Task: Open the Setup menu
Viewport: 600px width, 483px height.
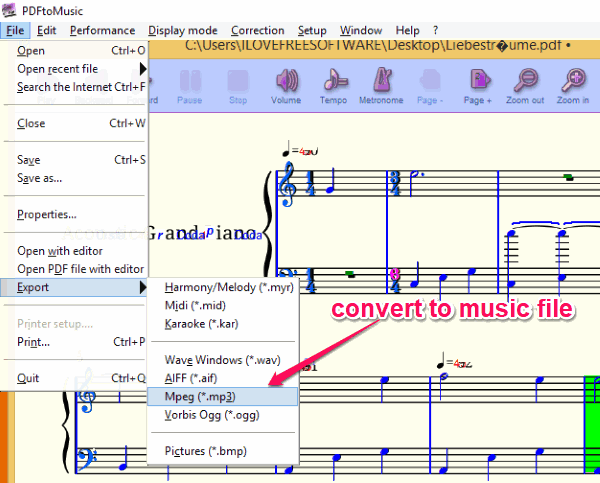Action: pos(312,31)
